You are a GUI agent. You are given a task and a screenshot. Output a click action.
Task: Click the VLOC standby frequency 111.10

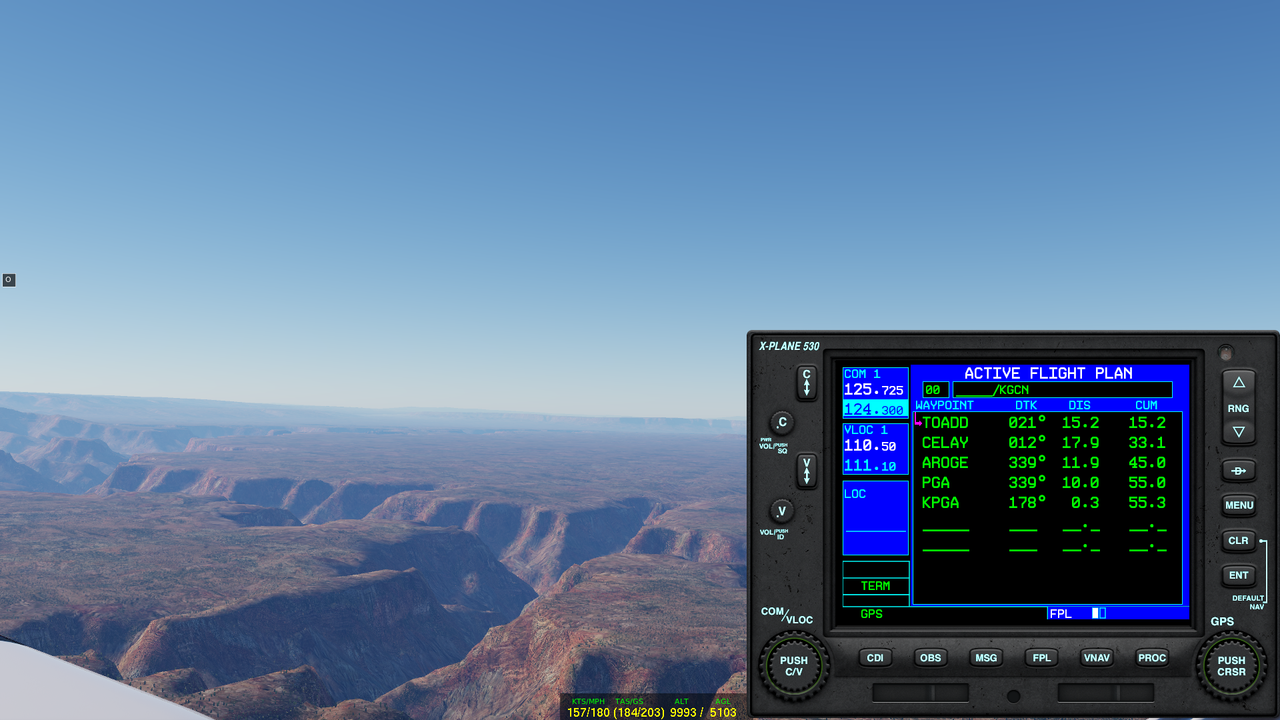point(870,466)
